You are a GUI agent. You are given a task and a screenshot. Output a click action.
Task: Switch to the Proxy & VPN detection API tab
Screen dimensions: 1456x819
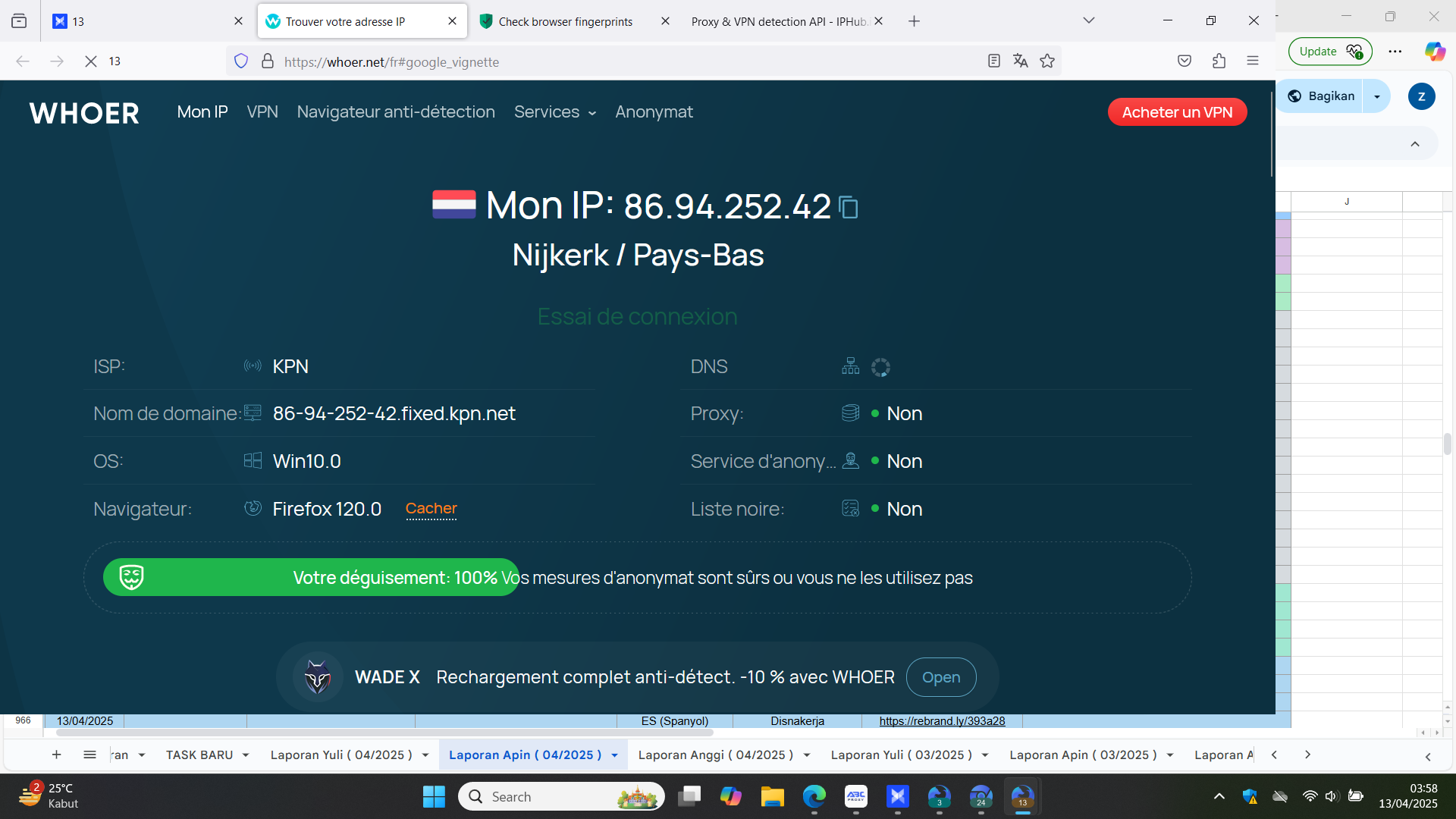pos(780,21)
